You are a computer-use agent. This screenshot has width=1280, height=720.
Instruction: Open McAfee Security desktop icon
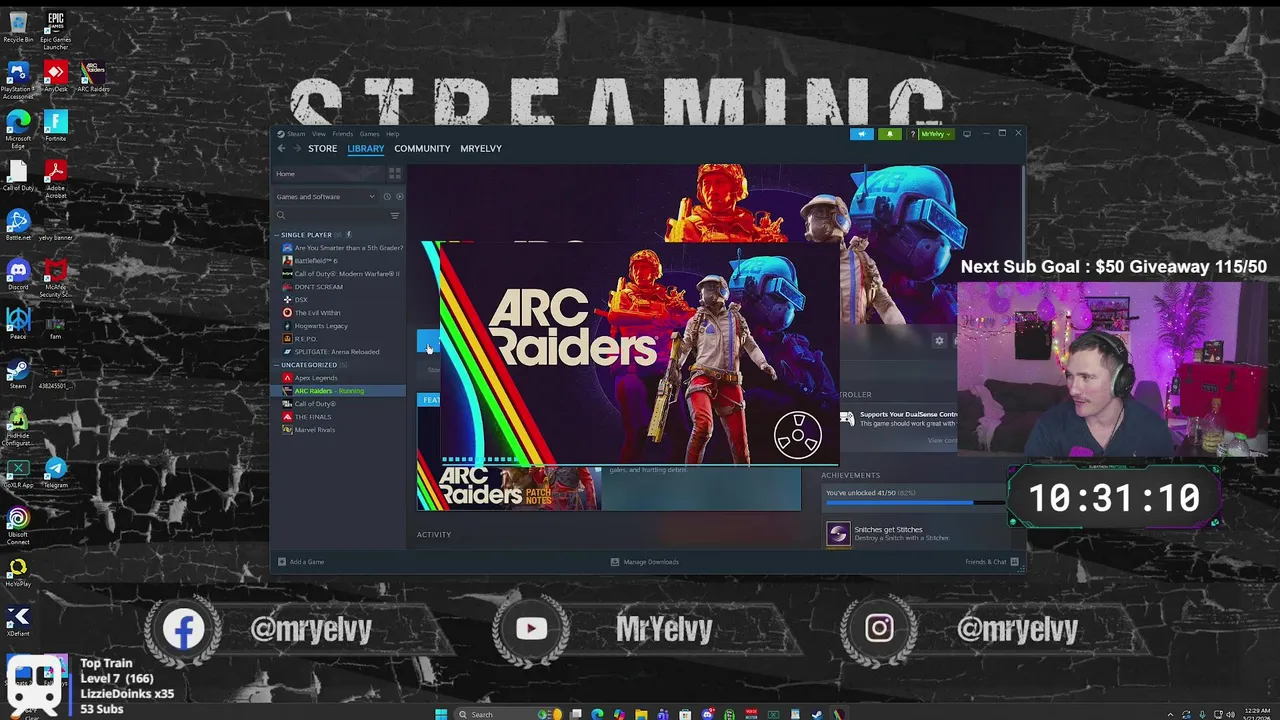(56, 278)
